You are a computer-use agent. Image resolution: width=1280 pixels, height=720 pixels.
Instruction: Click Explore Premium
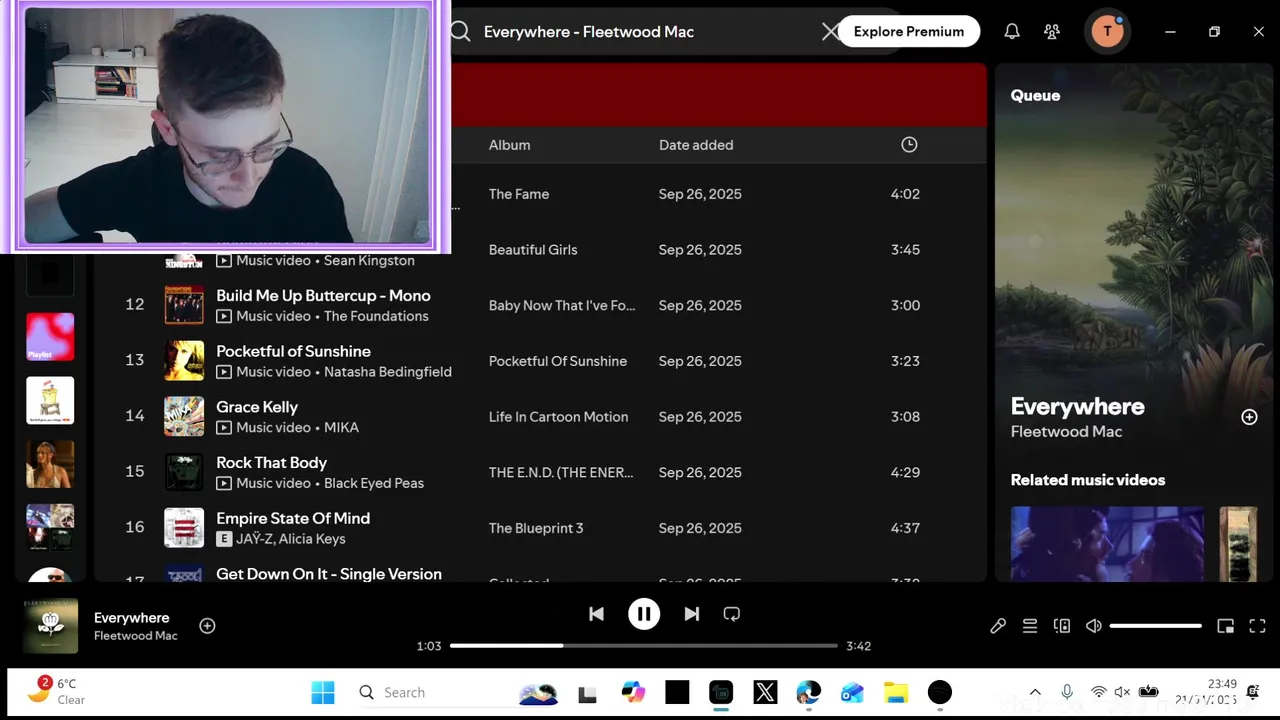[909, 31]
